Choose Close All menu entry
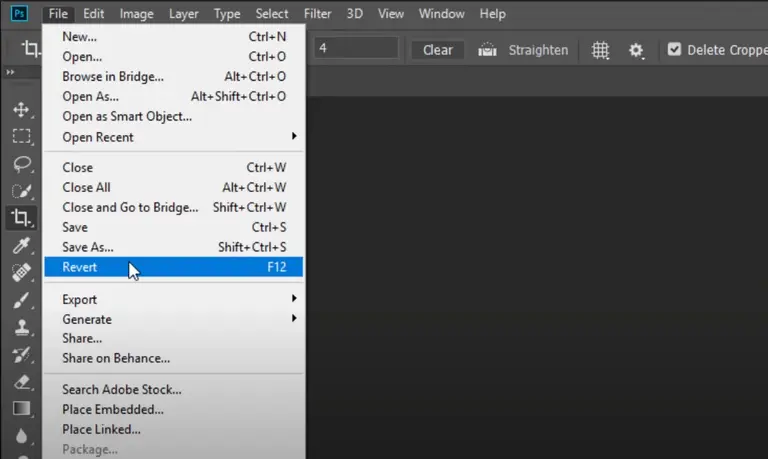 point(173,187)
